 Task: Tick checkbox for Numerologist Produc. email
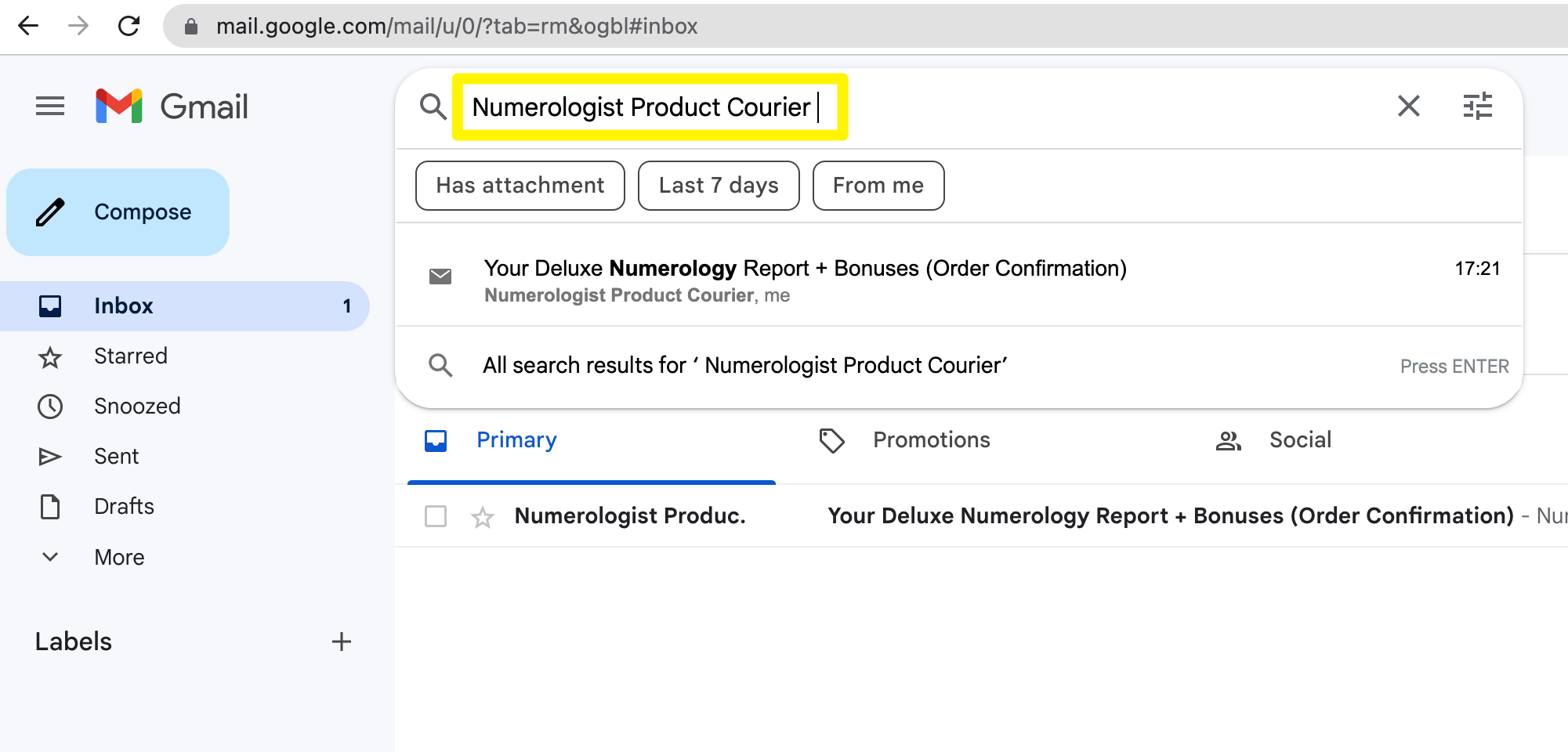pyautogui.click(x=436, y=516)
